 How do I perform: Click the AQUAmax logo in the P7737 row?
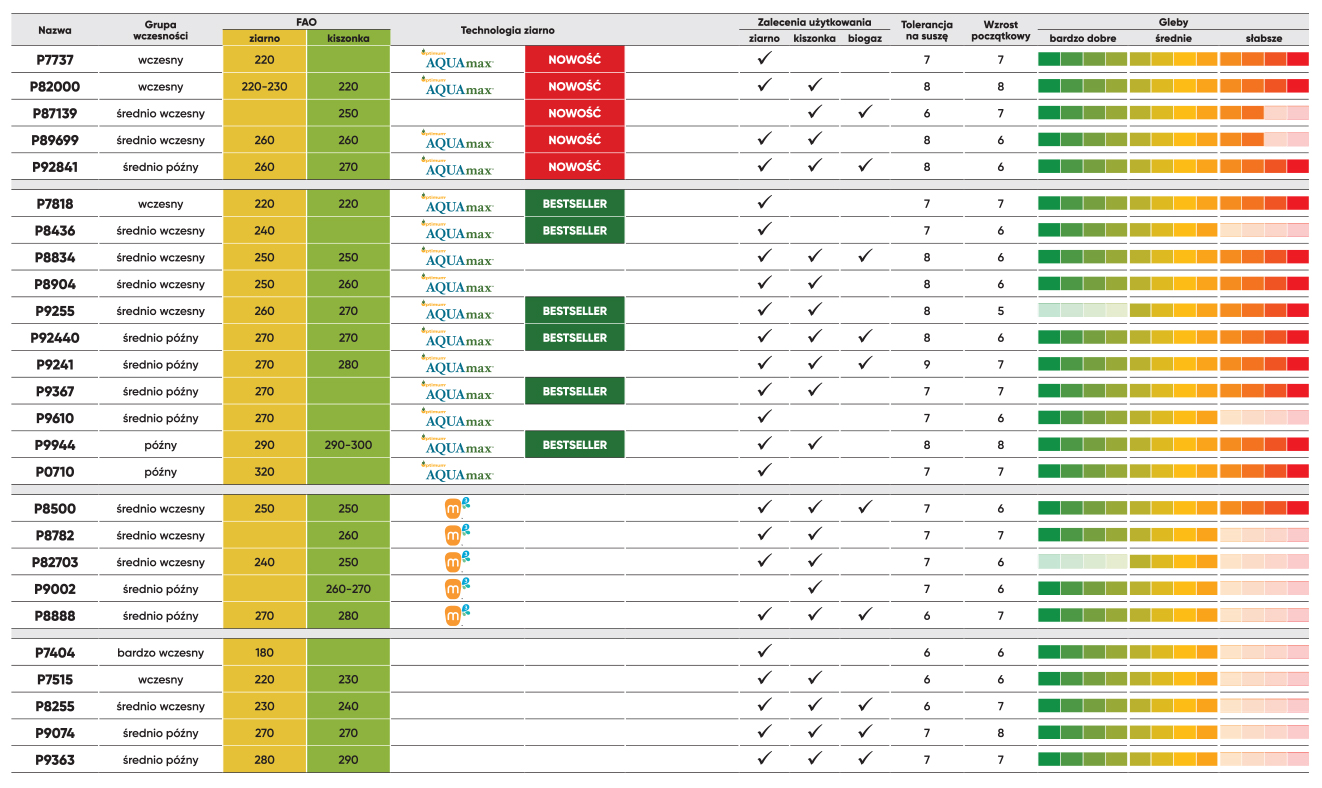458,60
